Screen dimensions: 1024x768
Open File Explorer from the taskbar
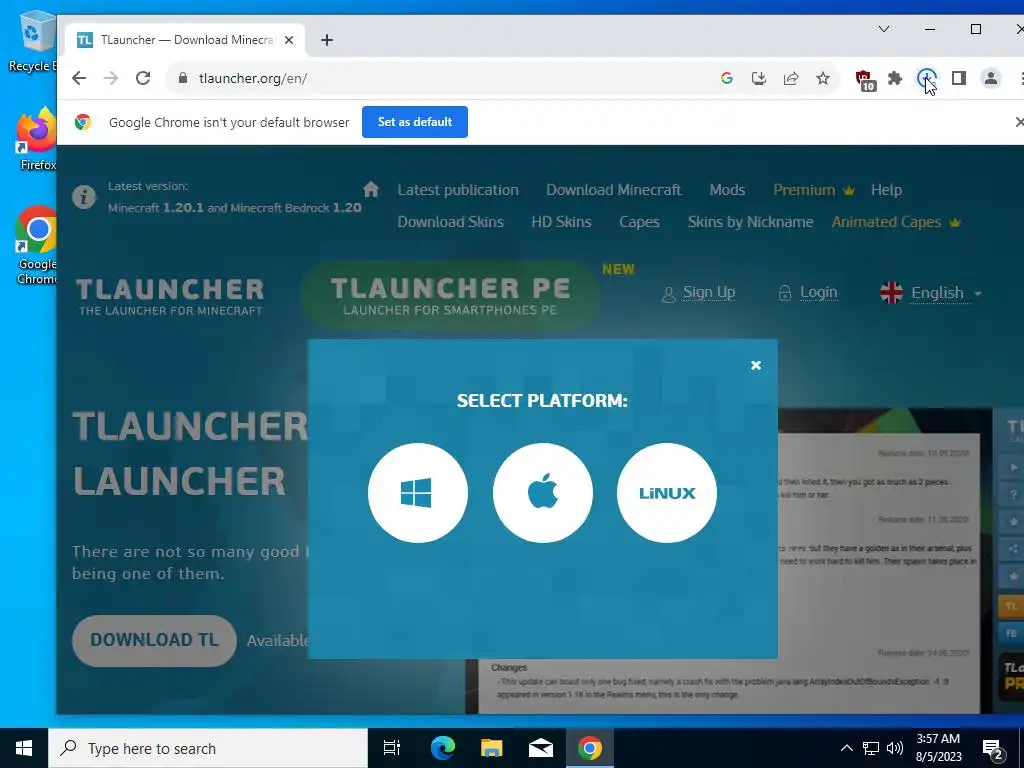point(491,748)
